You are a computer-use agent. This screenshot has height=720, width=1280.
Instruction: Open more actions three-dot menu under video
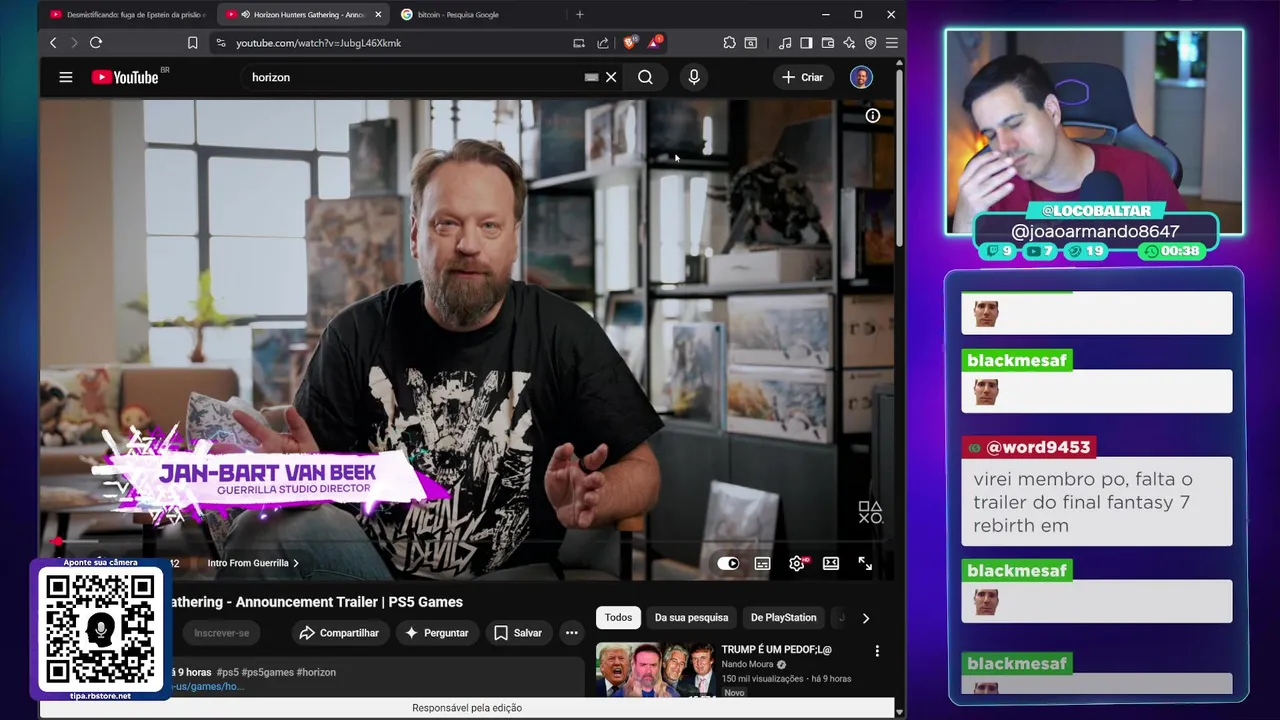571,633
